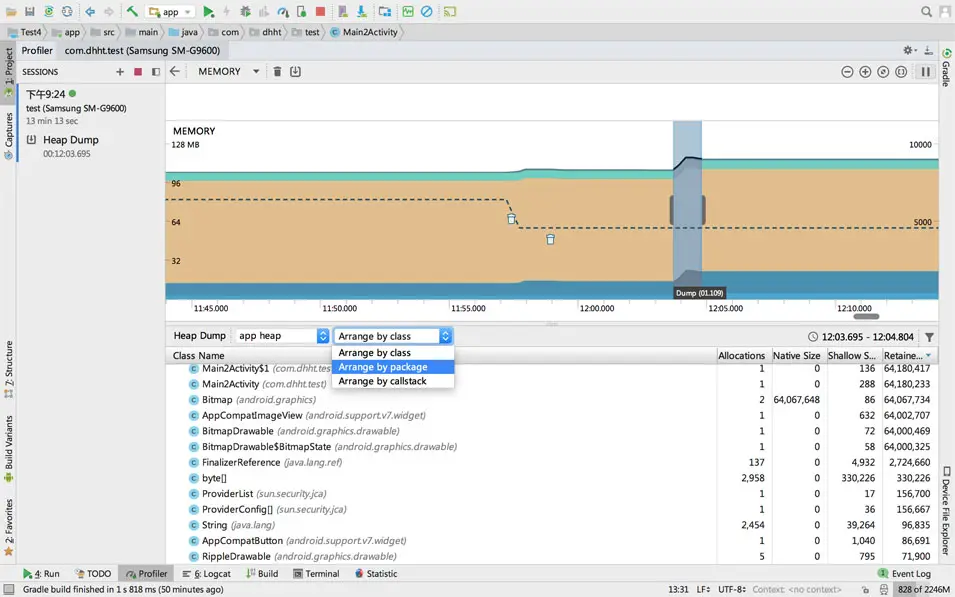This screenshot has height=597, width=955.
Task: Click the timeline horizontal scrollbar thumb
Action: point(865,316)
